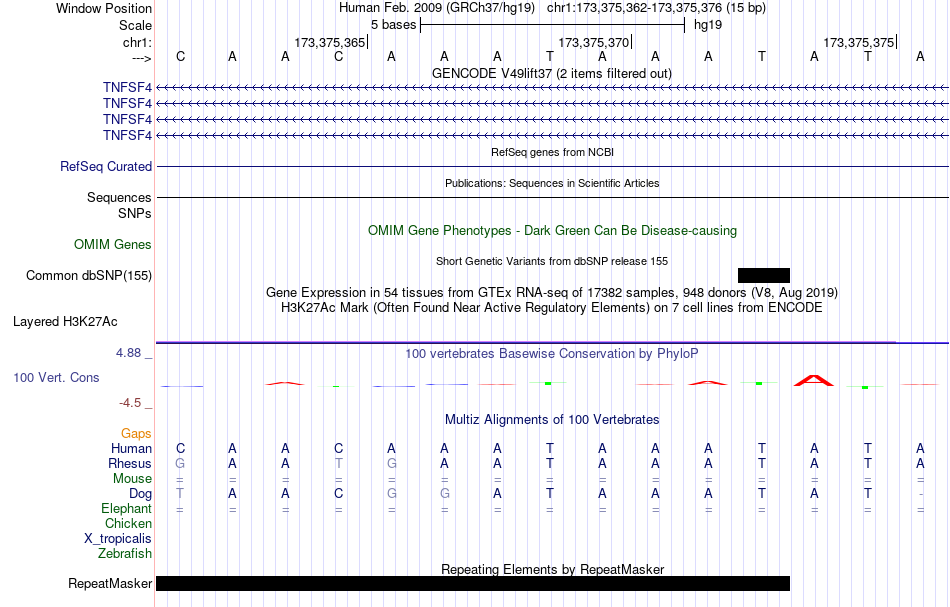Click 'Publications: Sequences in Scientific Articles' title
Screen dimensions: 950x607
[x=552, y=184]
